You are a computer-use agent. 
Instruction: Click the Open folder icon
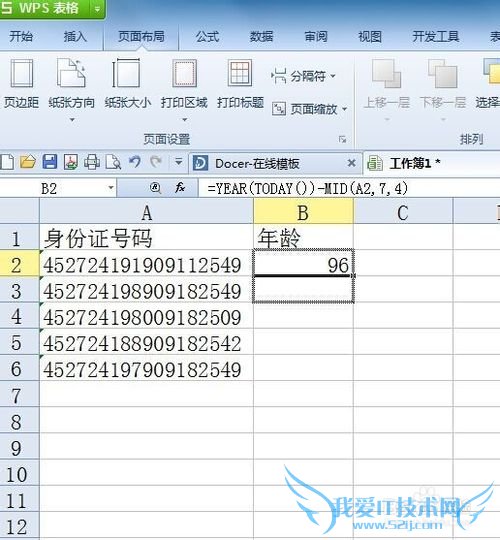point(28,162)
